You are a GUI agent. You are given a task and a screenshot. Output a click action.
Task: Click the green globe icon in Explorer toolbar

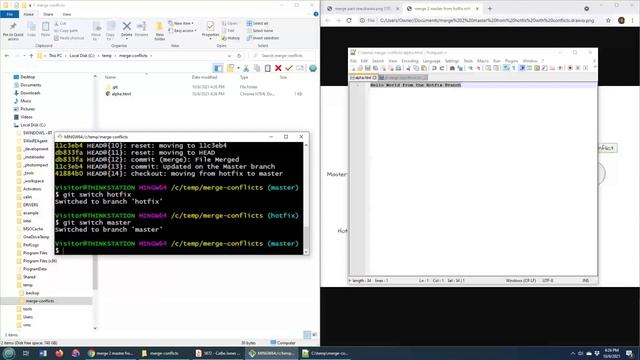click(313, 68)
